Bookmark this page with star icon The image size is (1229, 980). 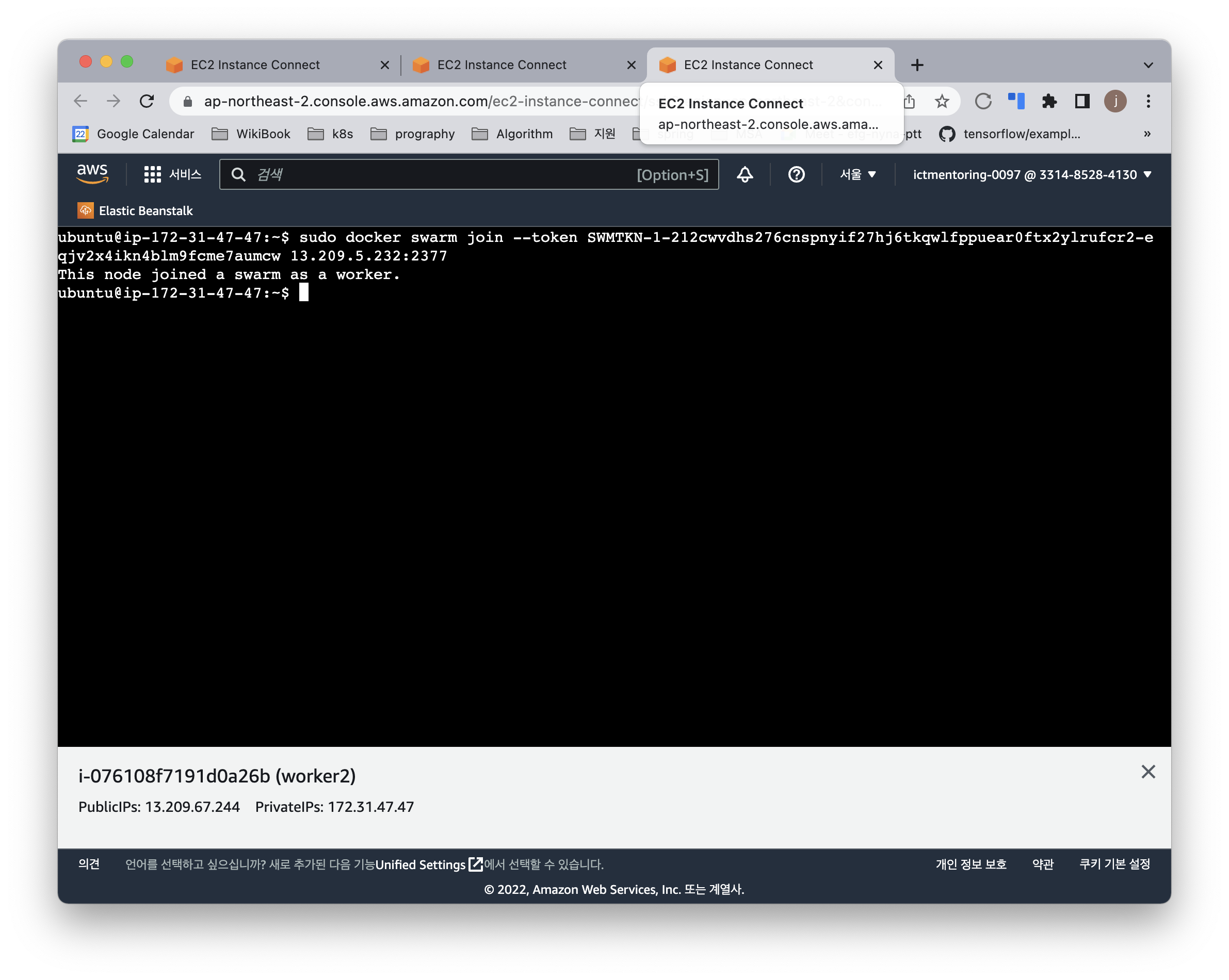pyautogui.click(x=942, y=102)
